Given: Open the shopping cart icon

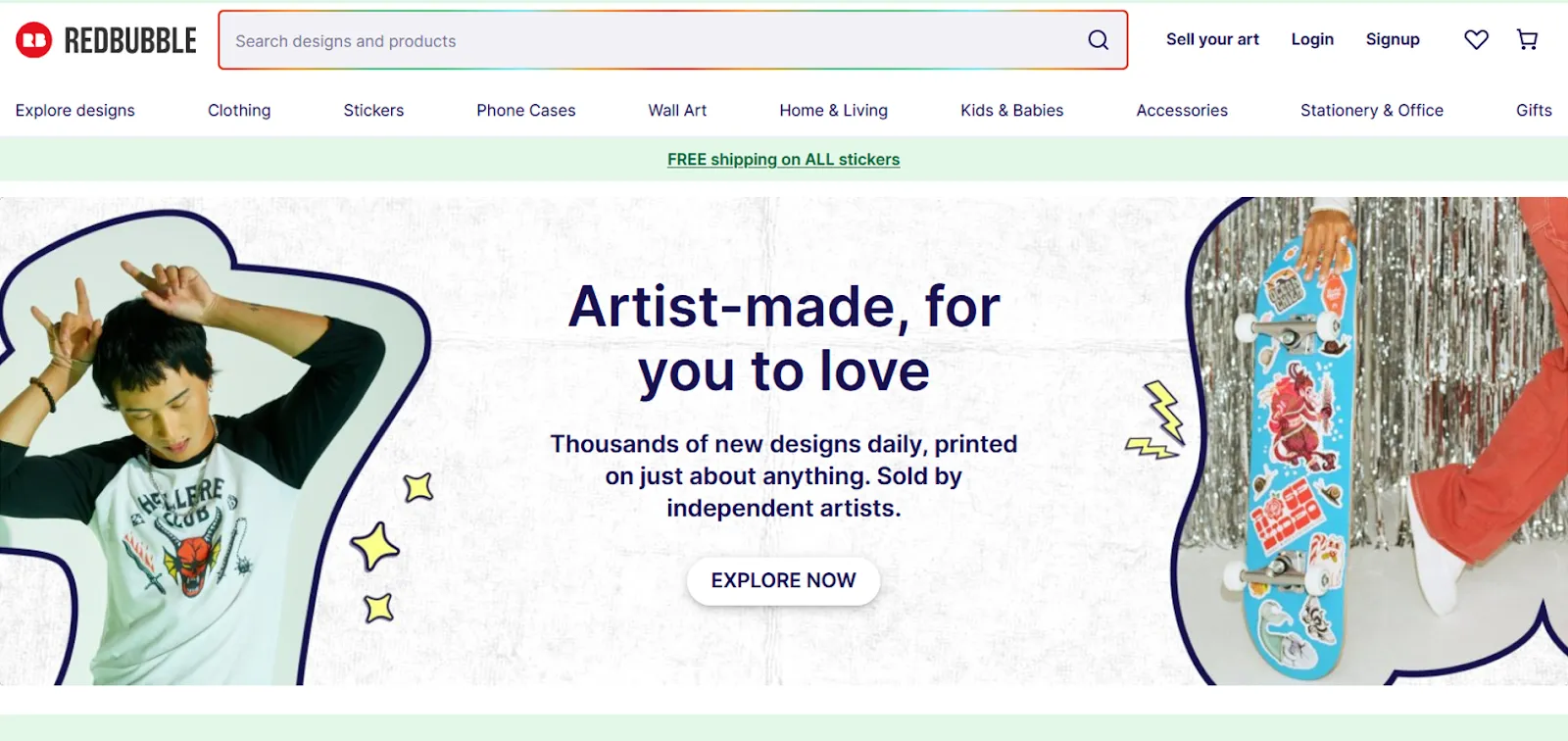Looking at the screenshot, I should [x=1526, y=39].
